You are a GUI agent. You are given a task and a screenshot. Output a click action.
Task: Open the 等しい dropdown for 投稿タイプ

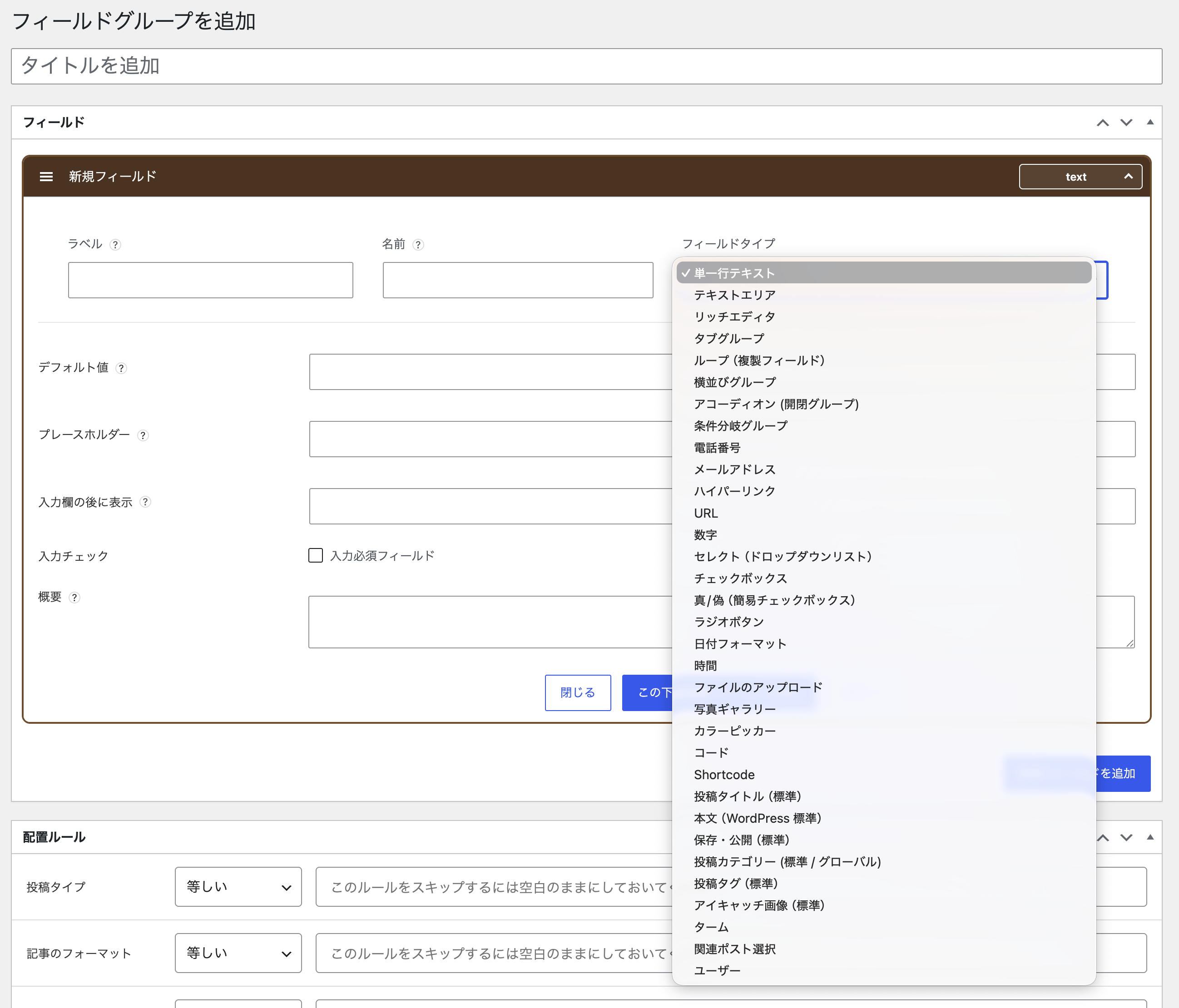238,886
